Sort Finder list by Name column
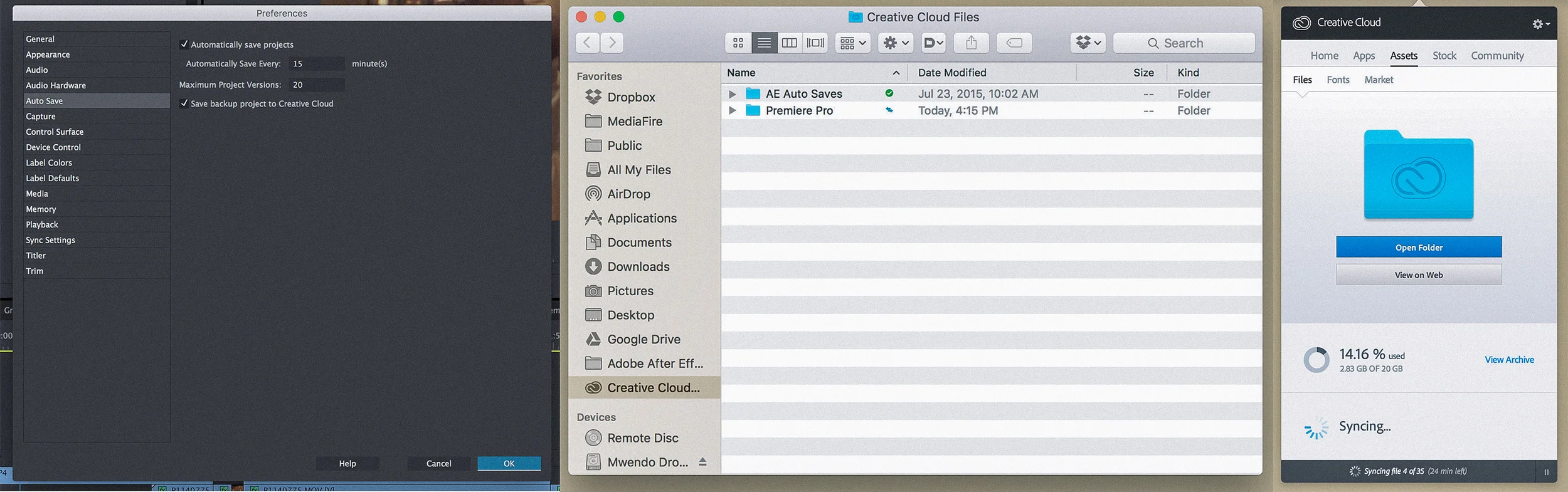This screenshot has height=492, width=1568. coord(814,73)
